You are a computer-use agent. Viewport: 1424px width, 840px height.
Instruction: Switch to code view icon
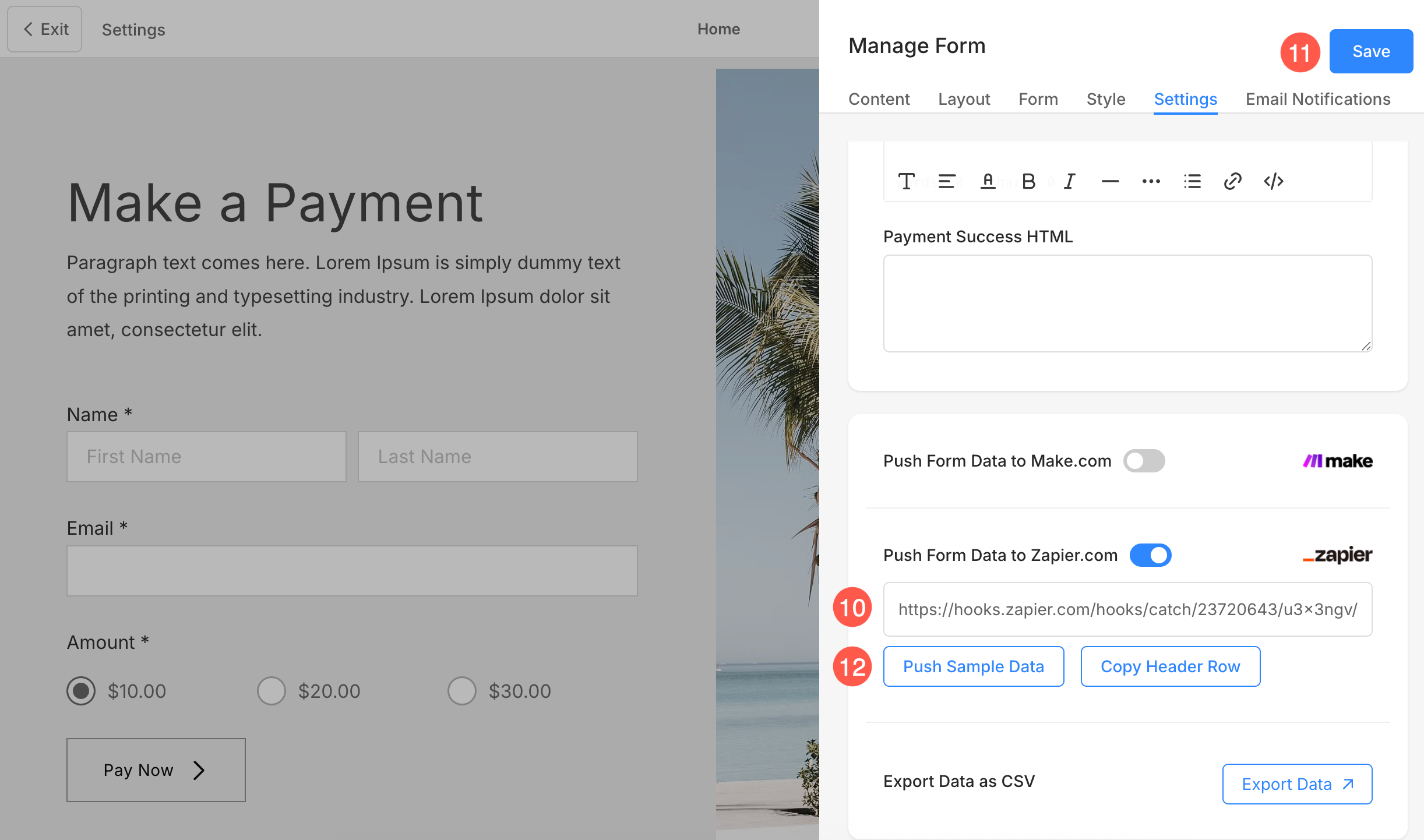click(1274, 181)
